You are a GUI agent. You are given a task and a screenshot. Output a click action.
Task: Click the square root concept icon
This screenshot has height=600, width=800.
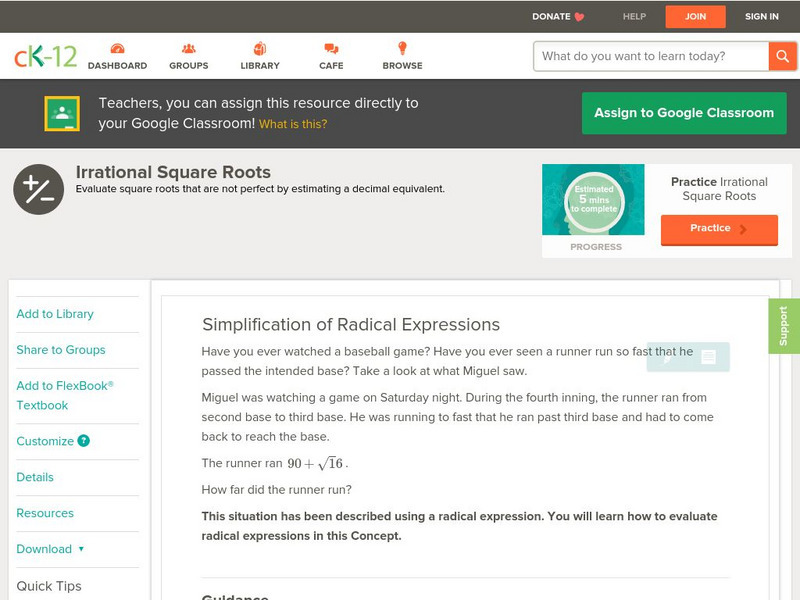(36, 187)
